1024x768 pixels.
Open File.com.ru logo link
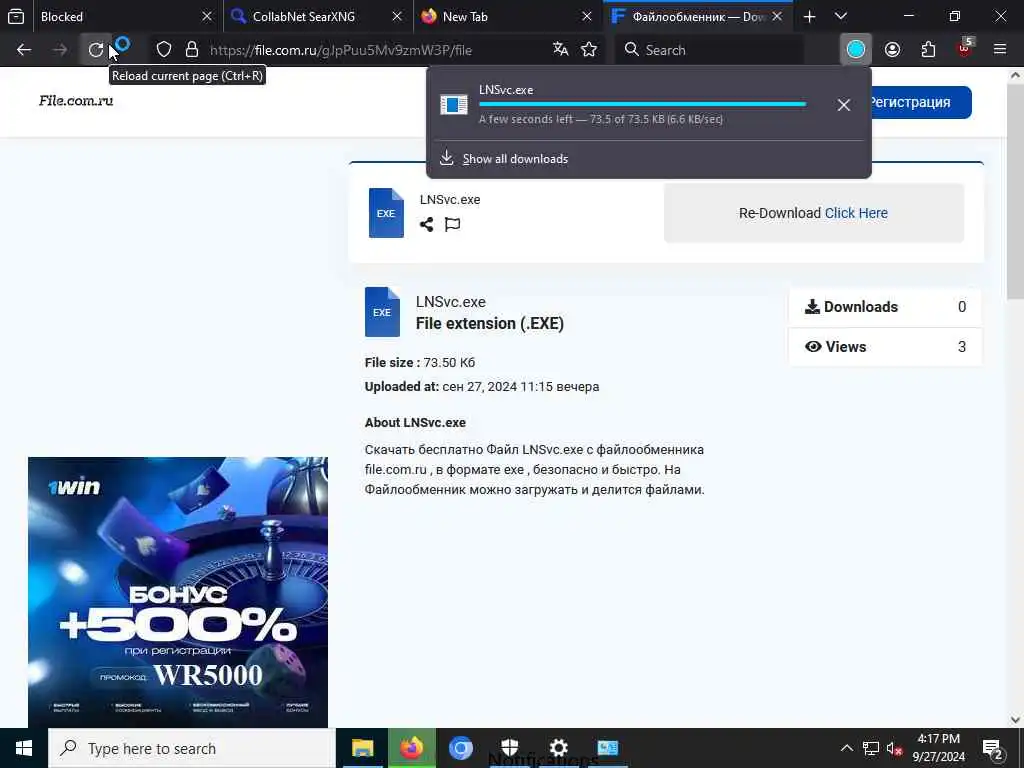point(76,101)
